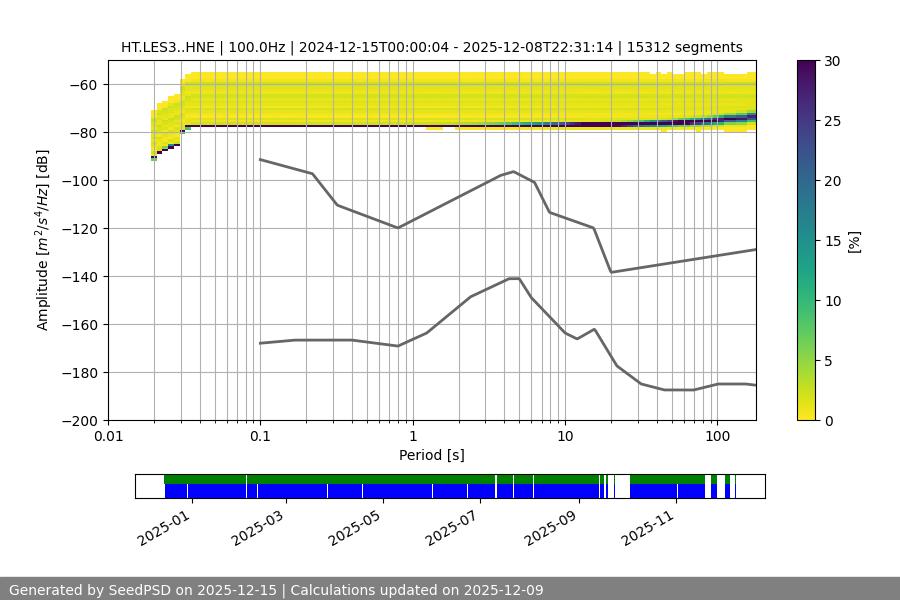Click the Period [s] x-axis label
Viewport: 900px width, 600px height.
(431, 455)
